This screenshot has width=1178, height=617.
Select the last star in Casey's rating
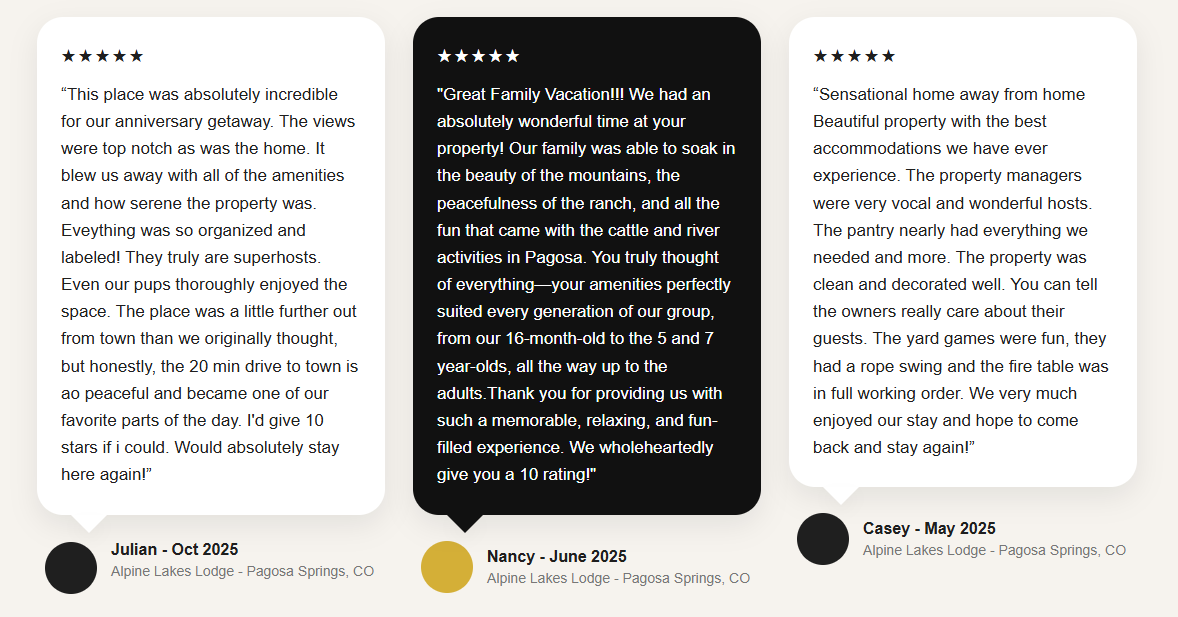[x=888, y=56]
